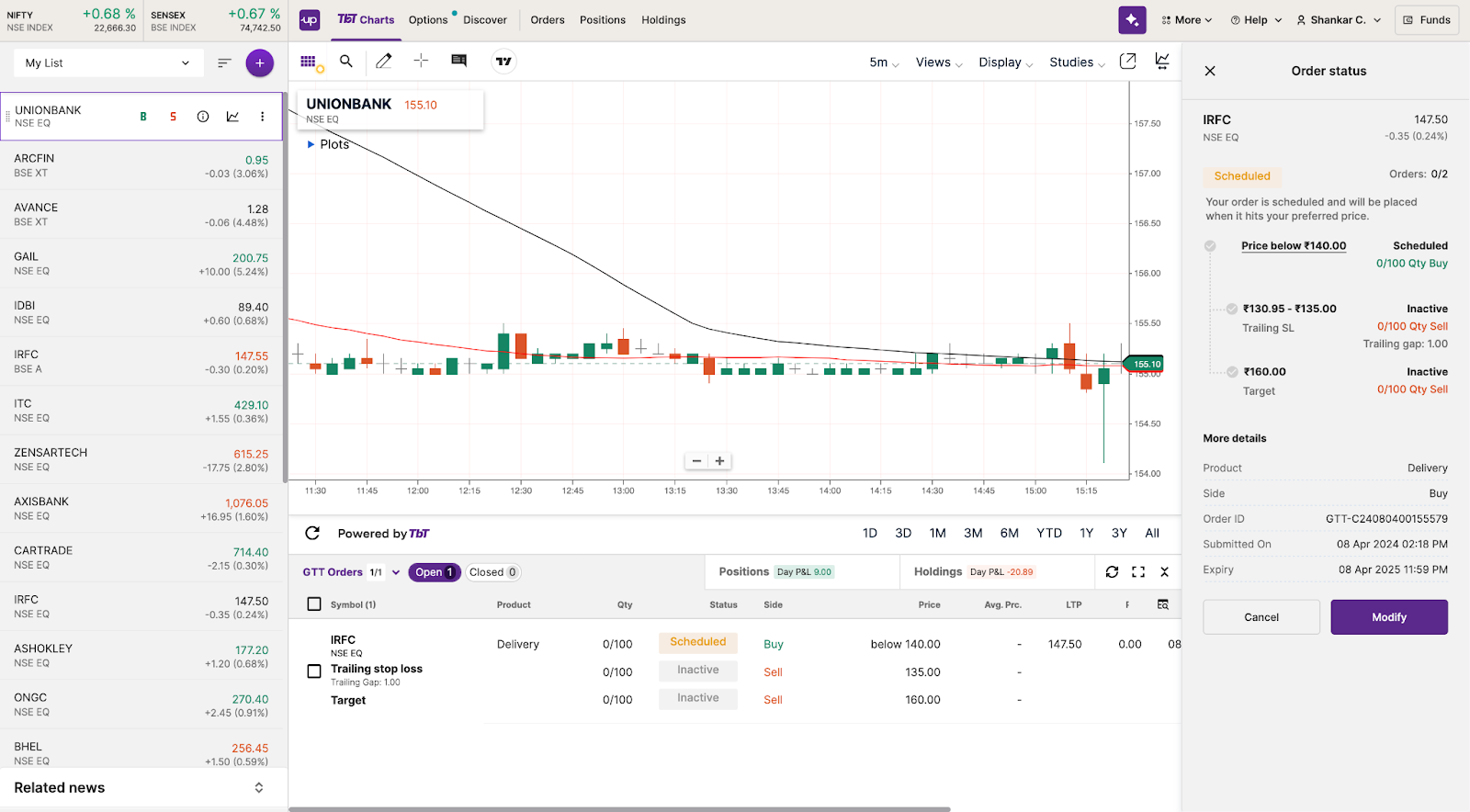1470x812 pixels.
Task: Click the Cancel order button
Action: point(1261,617)
